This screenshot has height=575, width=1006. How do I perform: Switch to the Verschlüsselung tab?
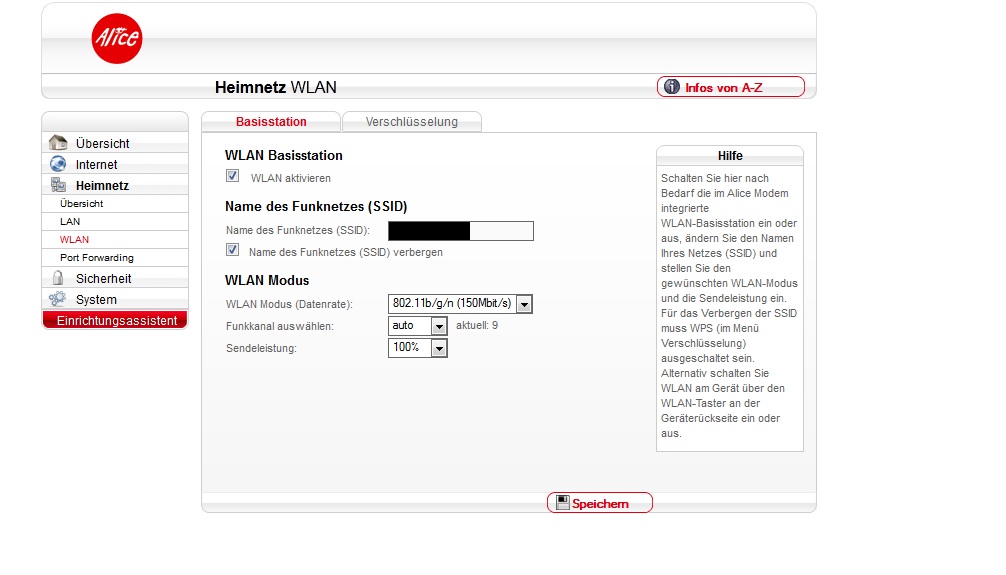click(411, 122)
